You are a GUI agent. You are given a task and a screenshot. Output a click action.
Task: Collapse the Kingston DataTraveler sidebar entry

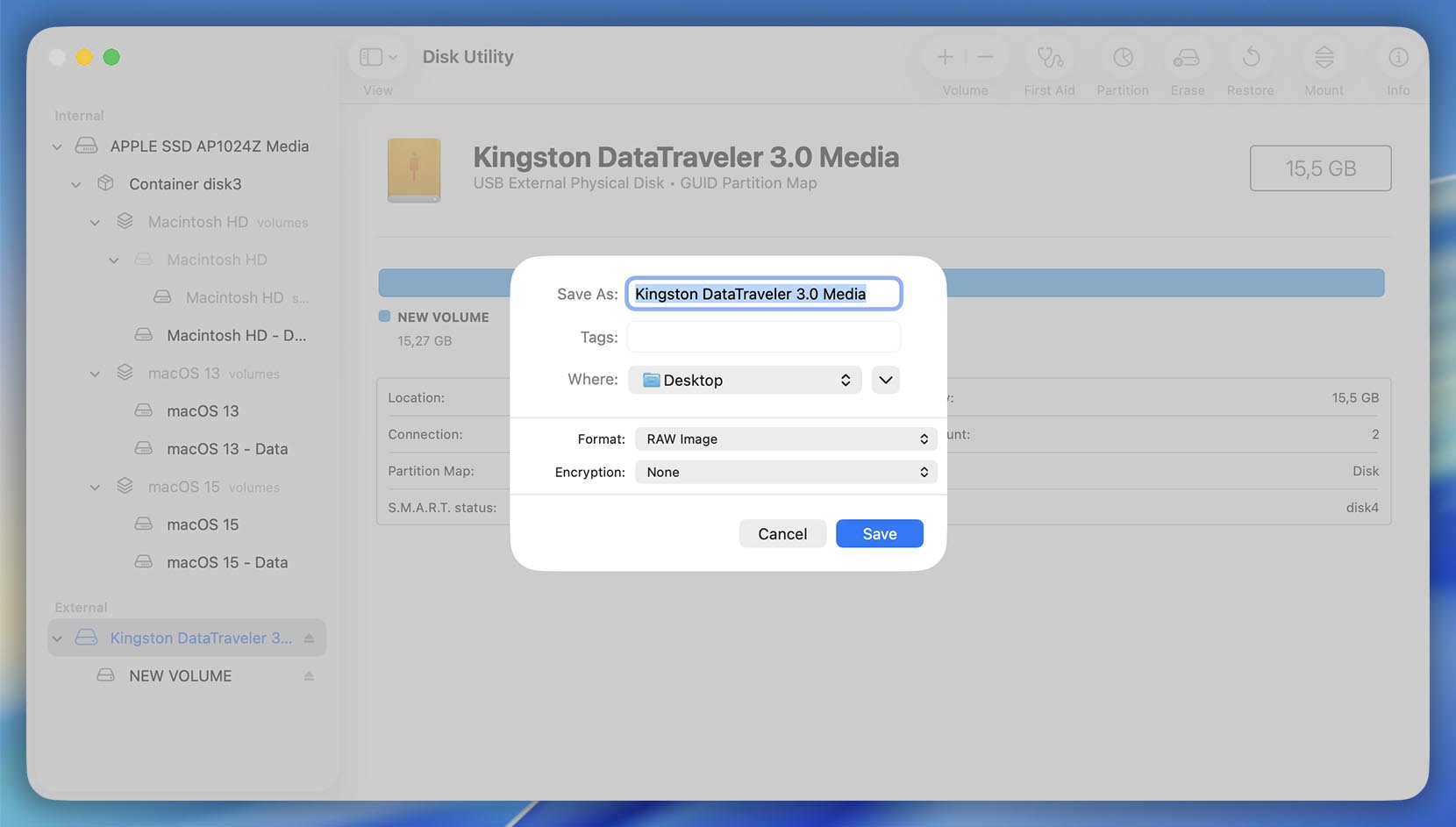(57, 638)
